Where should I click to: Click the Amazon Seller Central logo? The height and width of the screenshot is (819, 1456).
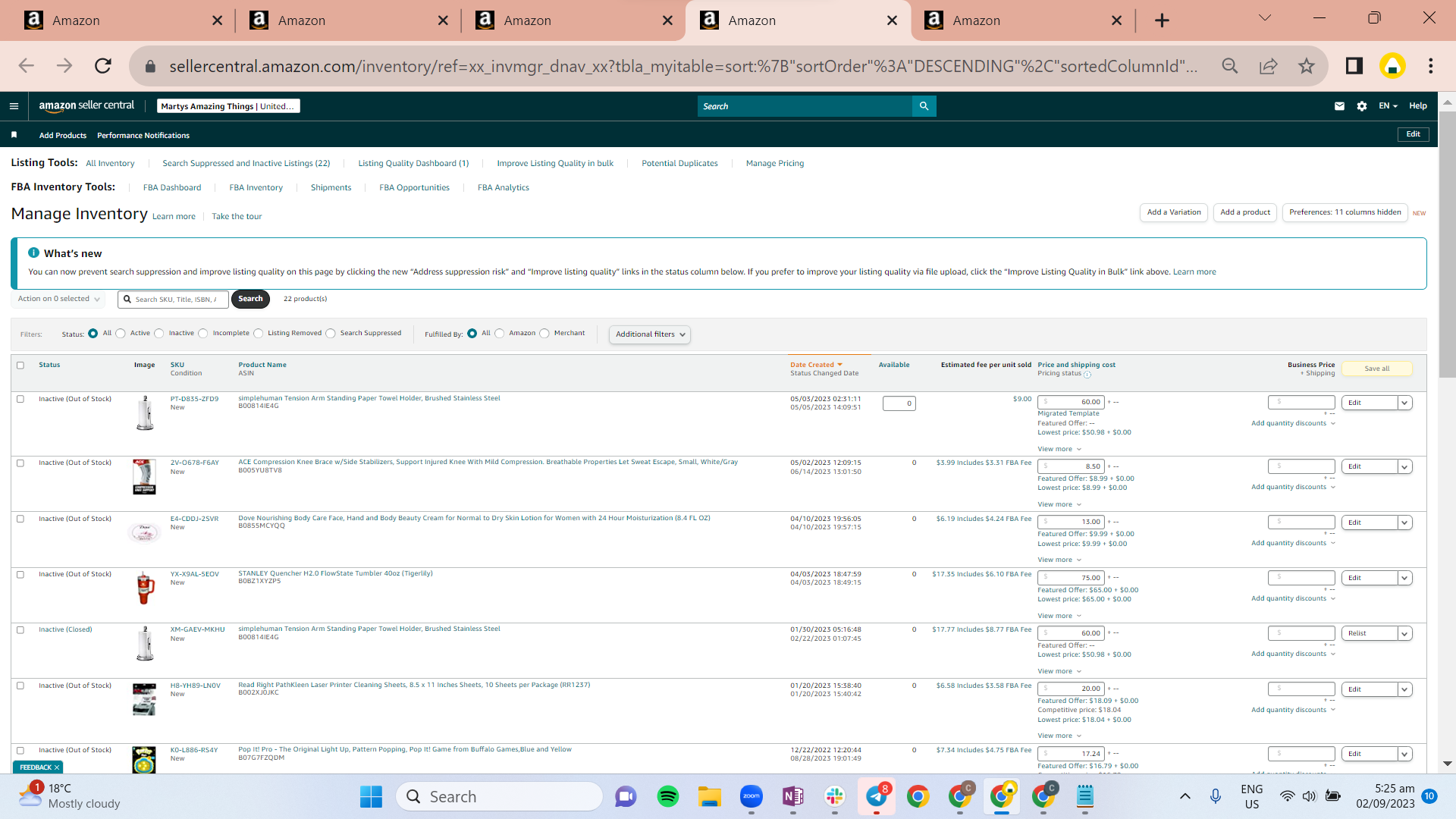click(86, 106)
